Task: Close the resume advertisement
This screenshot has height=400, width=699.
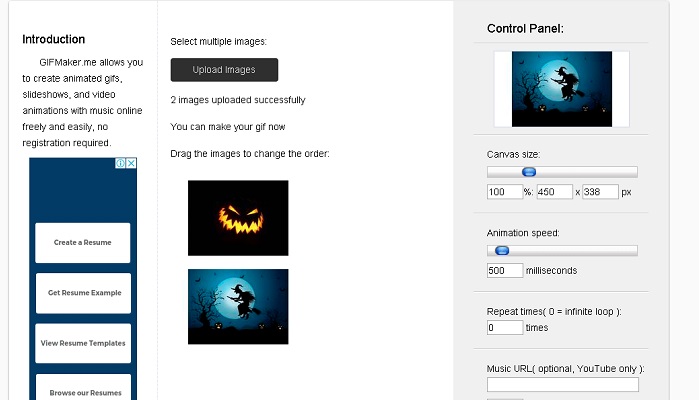Action: [131, 163]
